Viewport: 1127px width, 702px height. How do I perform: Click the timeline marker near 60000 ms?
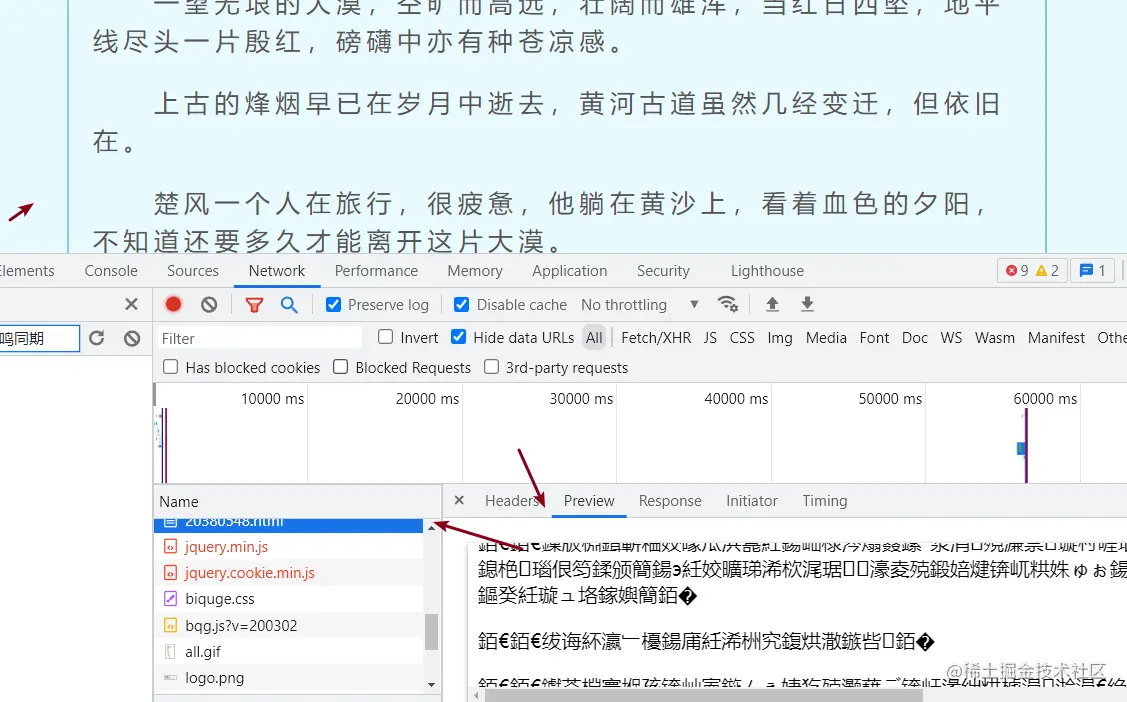[x=1021, y=448]
